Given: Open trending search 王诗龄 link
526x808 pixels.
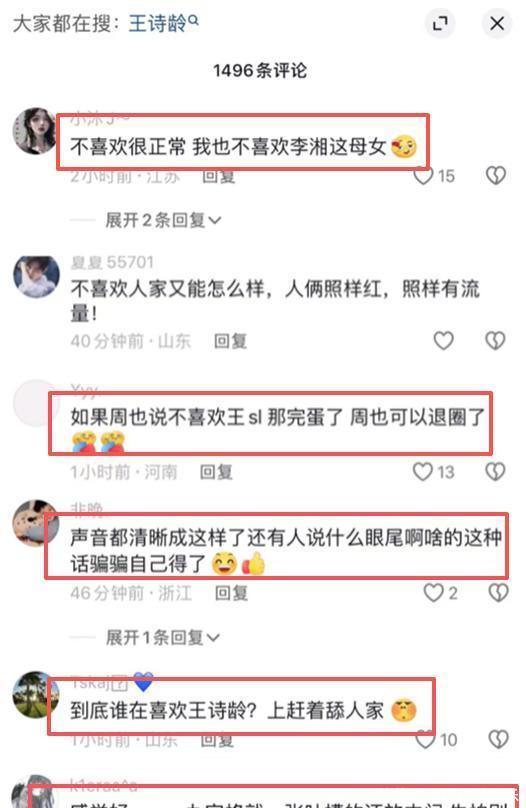Looking at the screenshot, I should click(x=163, y=23).
